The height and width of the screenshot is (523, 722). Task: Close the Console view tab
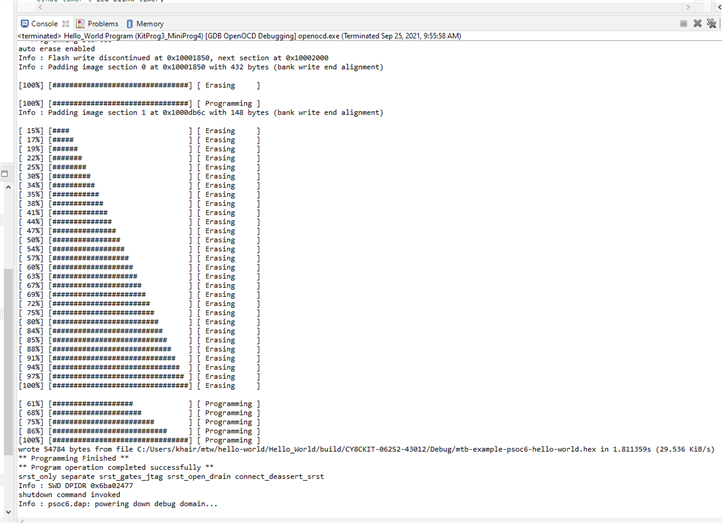click(65, 23)
